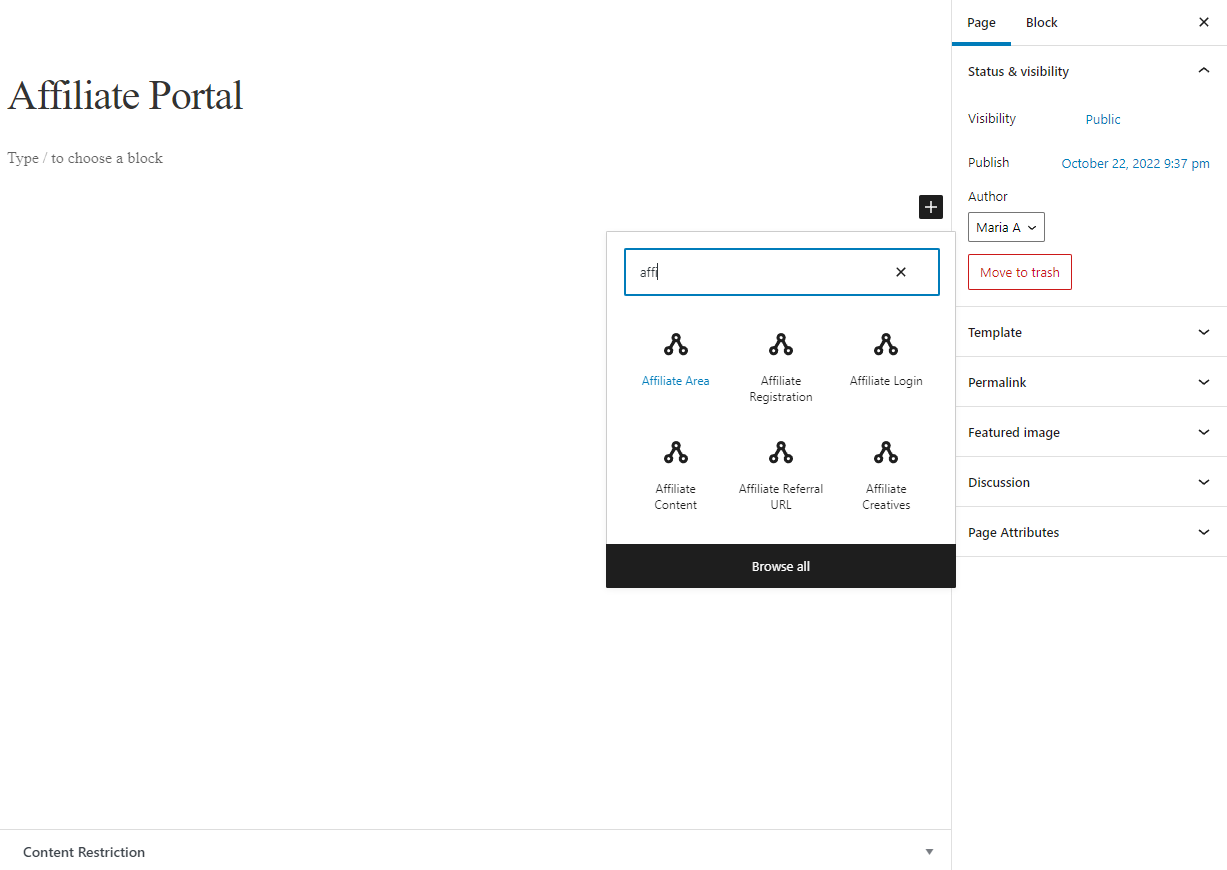Expand the Template panel
Screen dimensions: 1227x870
[1089, 332]
